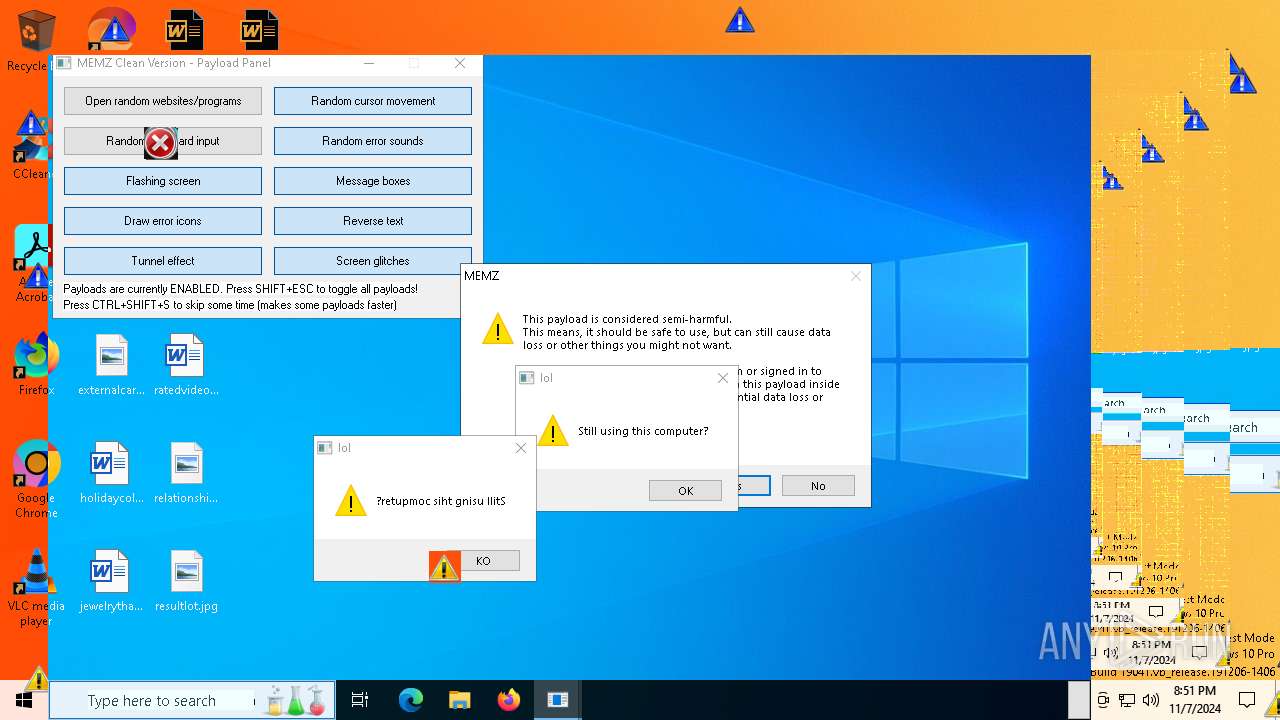Launch Microsoft Edge from taskbar
The image size is (1280, 720).
(411, 700)
